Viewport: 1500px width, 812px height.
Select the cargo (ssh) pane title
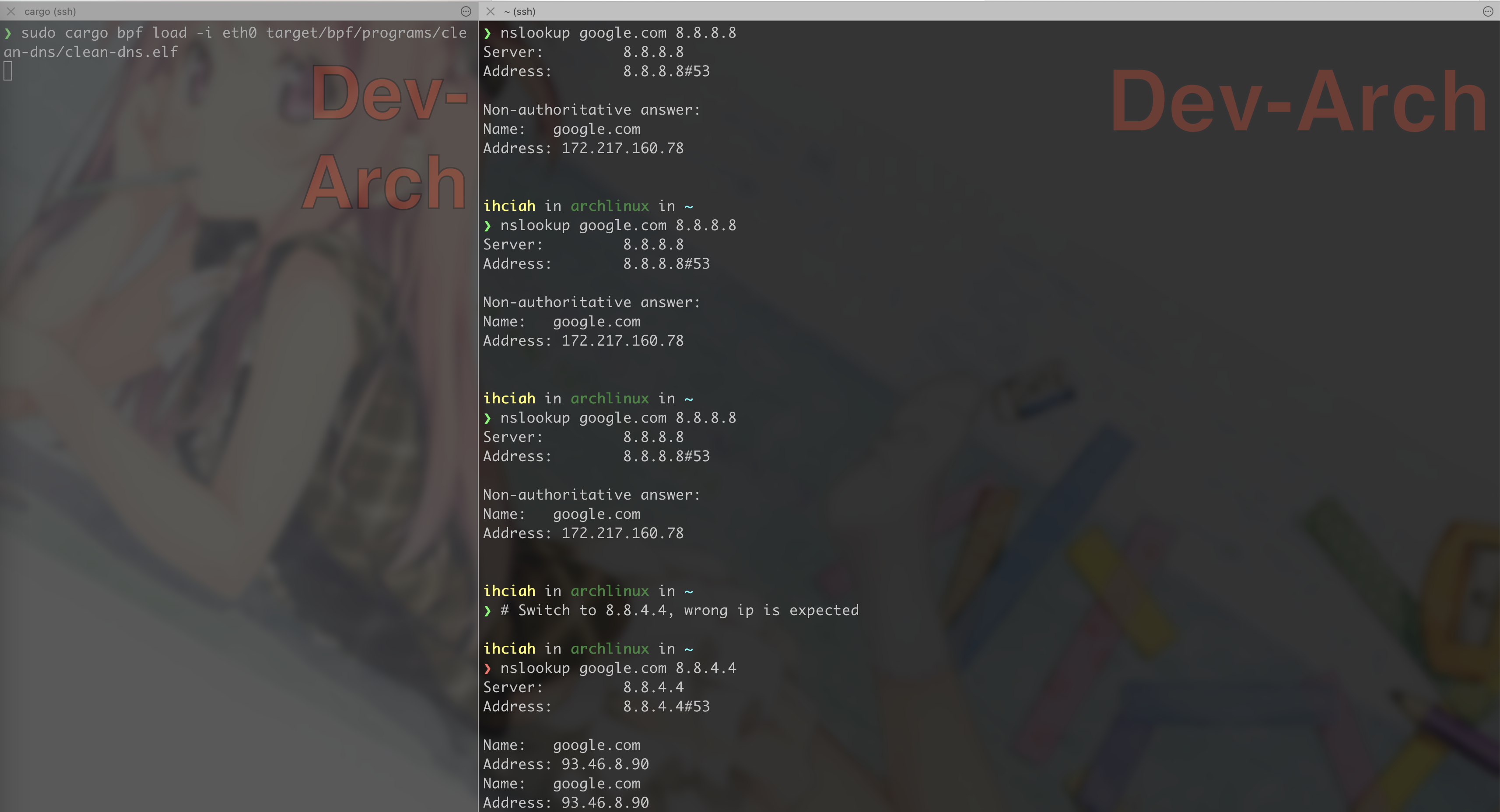click(50, 11)
